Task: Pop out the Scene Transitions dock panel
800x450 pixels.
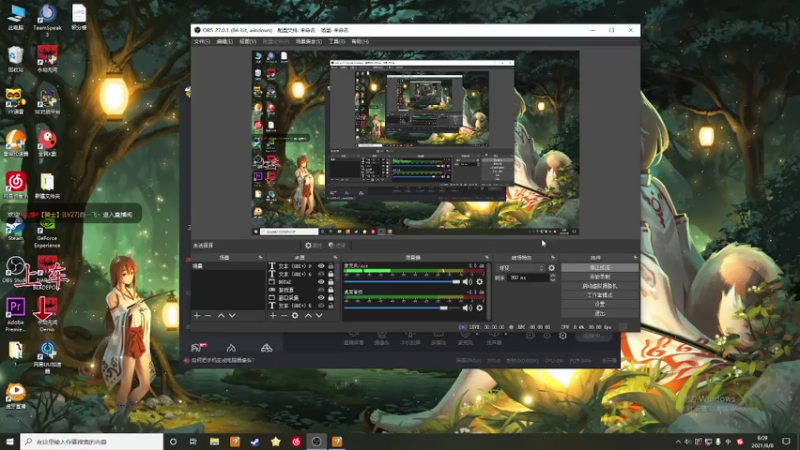Action: pos(553,258)
